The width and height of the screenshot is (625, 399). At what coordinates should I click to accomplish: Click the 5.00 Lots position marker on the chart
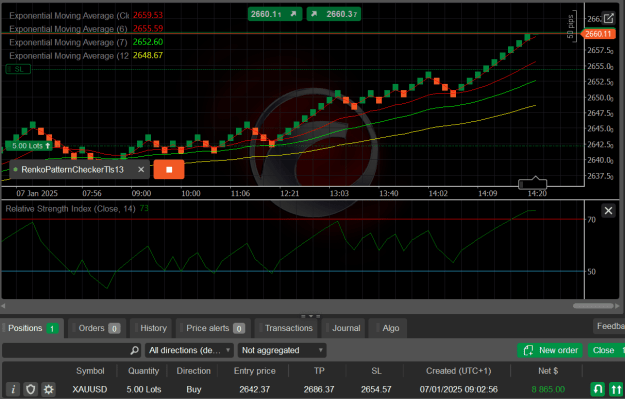click(29, 145)
